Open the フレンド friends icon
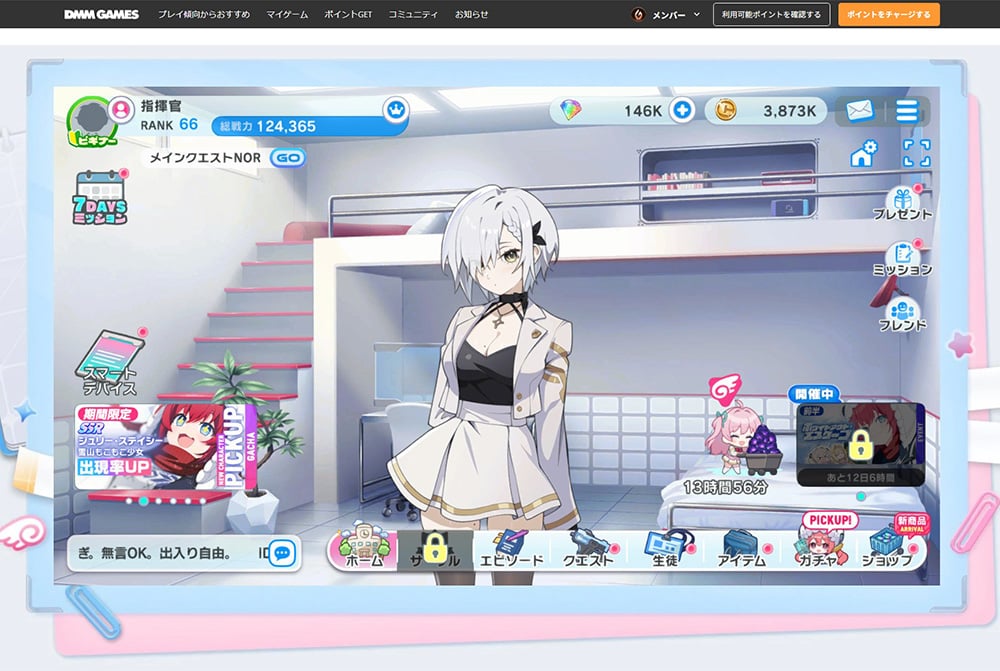Screen dimensions: 1000x671 [x=902, y=314]
